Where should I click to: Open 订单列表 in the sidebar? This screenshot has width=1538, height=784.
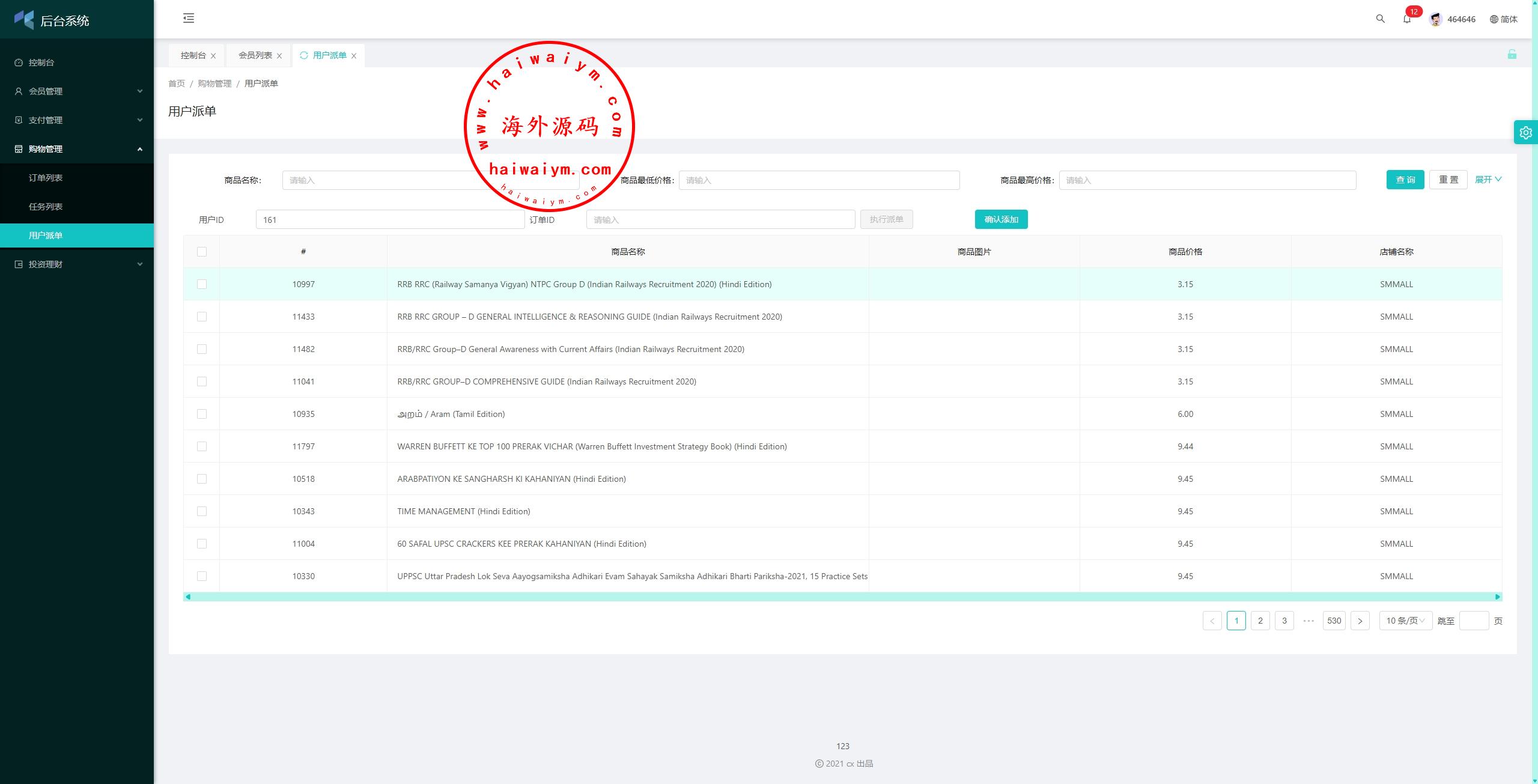tap(46, 178)
